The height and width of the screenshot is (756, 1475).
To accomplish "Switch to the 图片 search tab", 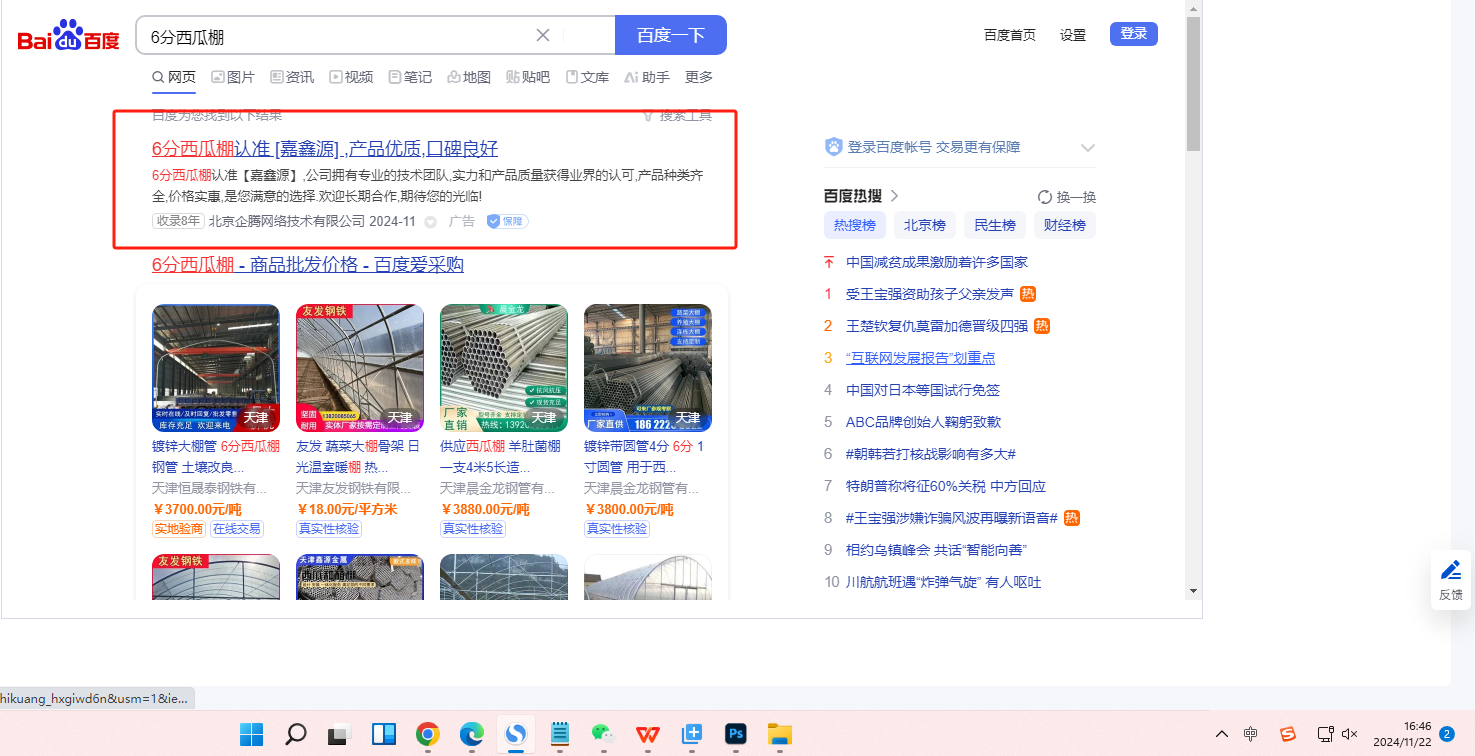I will tap(232, 77).
